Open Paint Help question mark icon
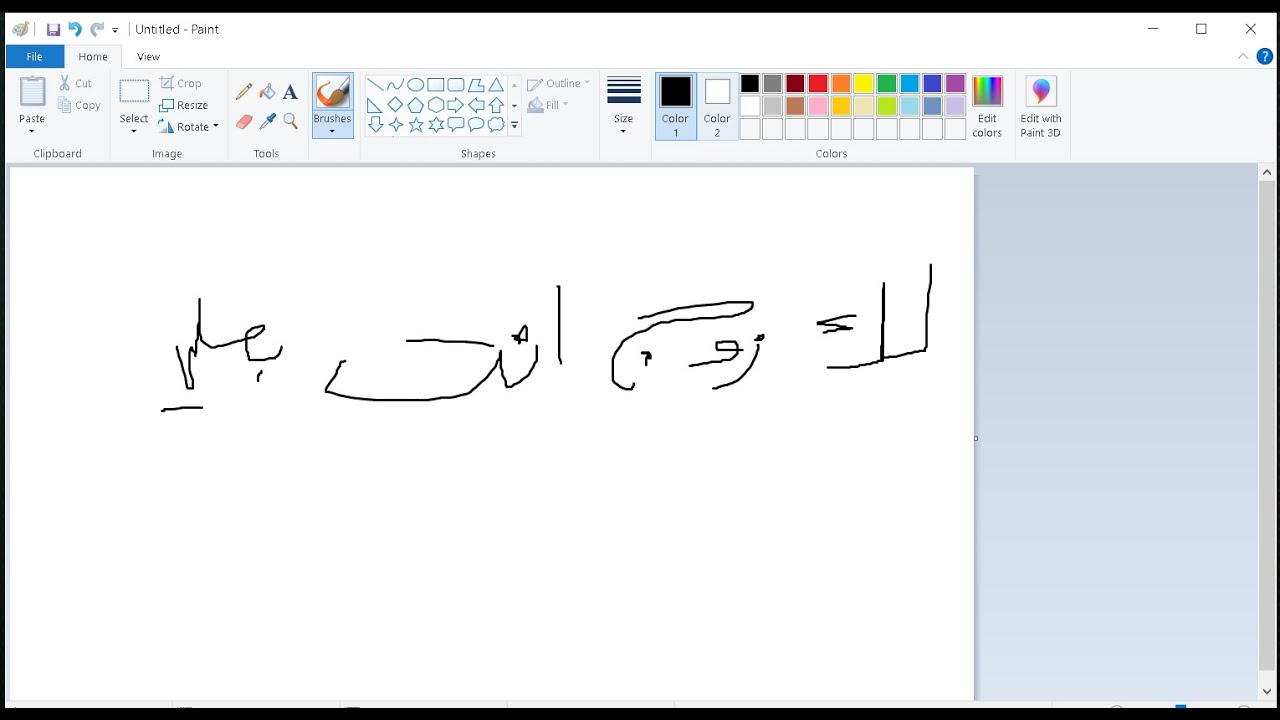Image resolution: width=1280 pixels, height=720 pixels. point(1264,57)
